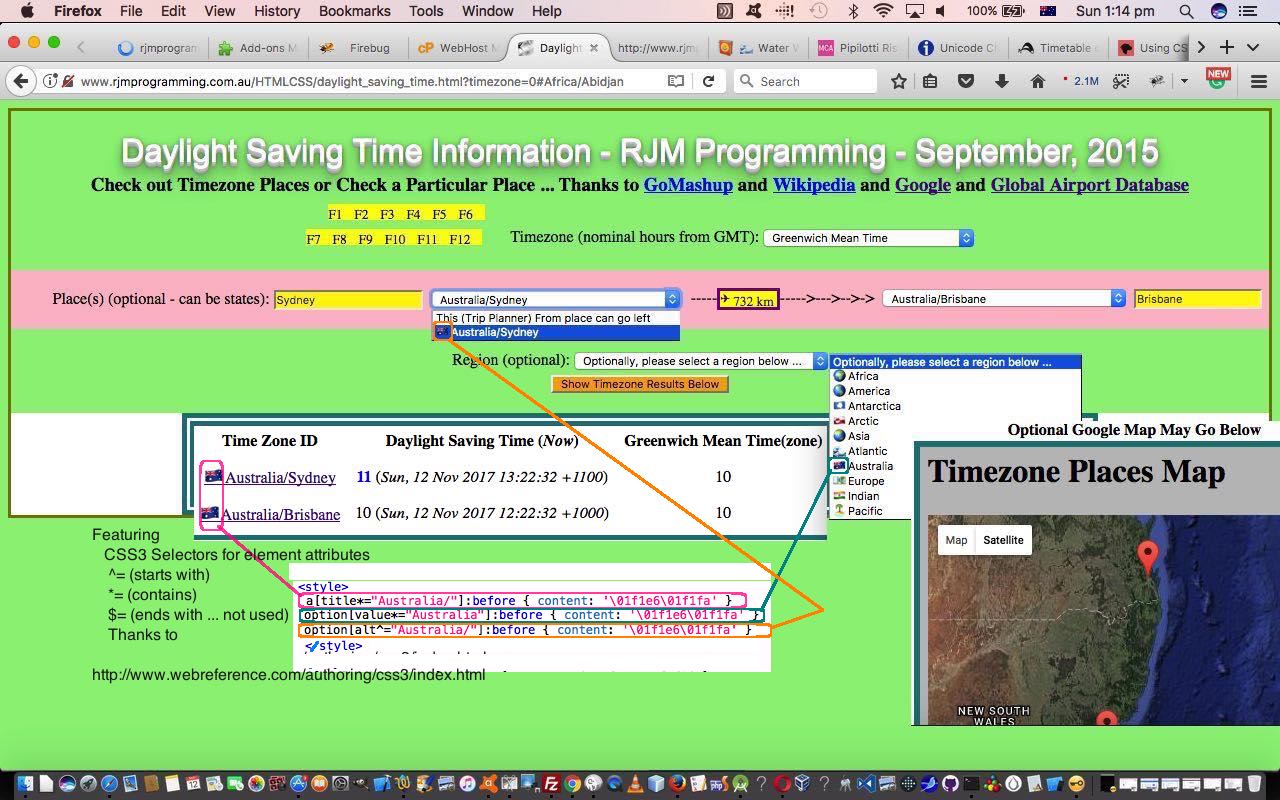Open the macOS Notification Center icon
This screenshot has width=1280, height=800.
(x=1247, y=11)
